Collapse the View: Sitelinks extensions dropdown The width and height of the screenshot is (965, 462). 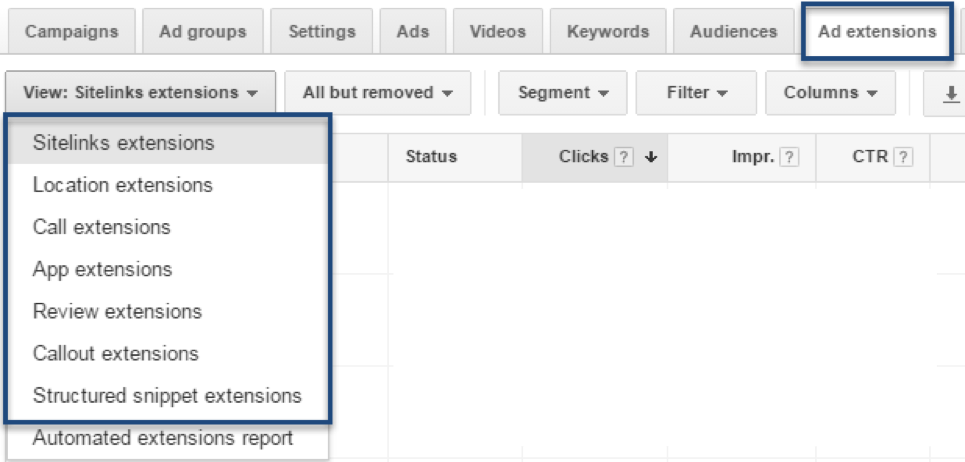point(139,93)
